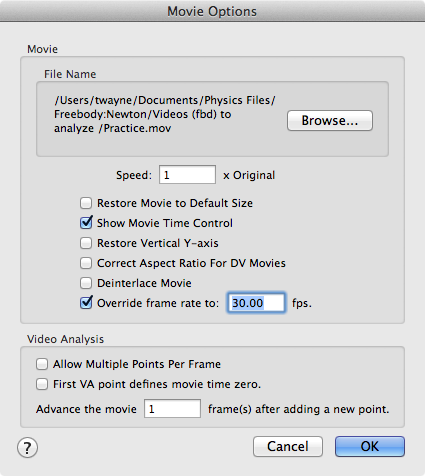
Task: Enable Restore Movie to Default Size
Action: (86, 203)
